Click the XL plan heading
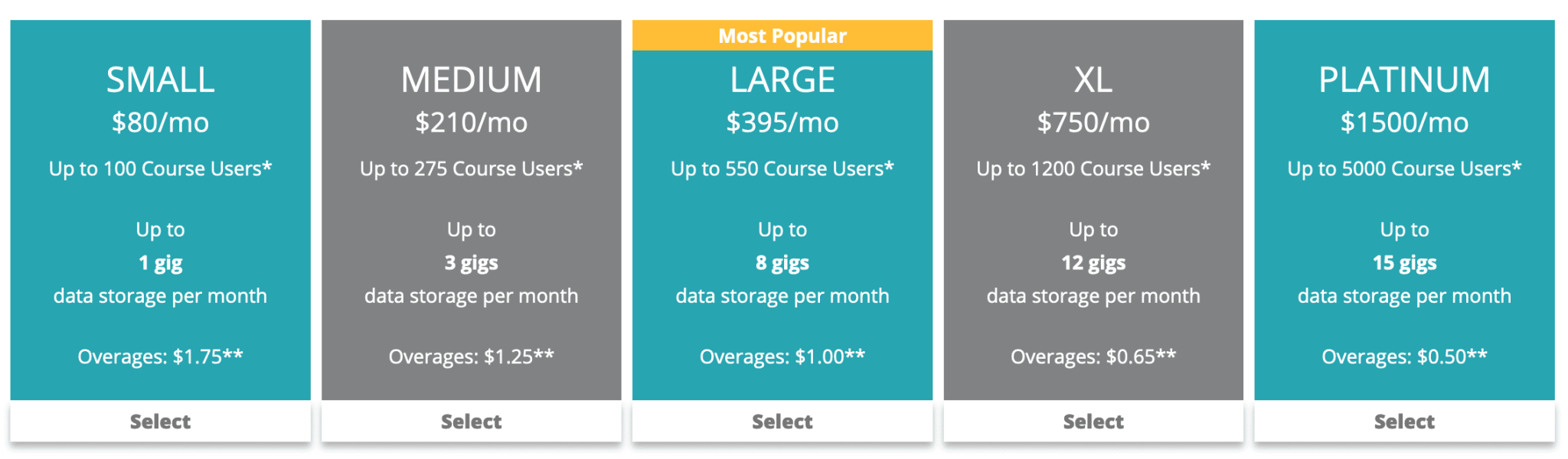Viewport: 1568px width, 459px height. point(1093,79)
